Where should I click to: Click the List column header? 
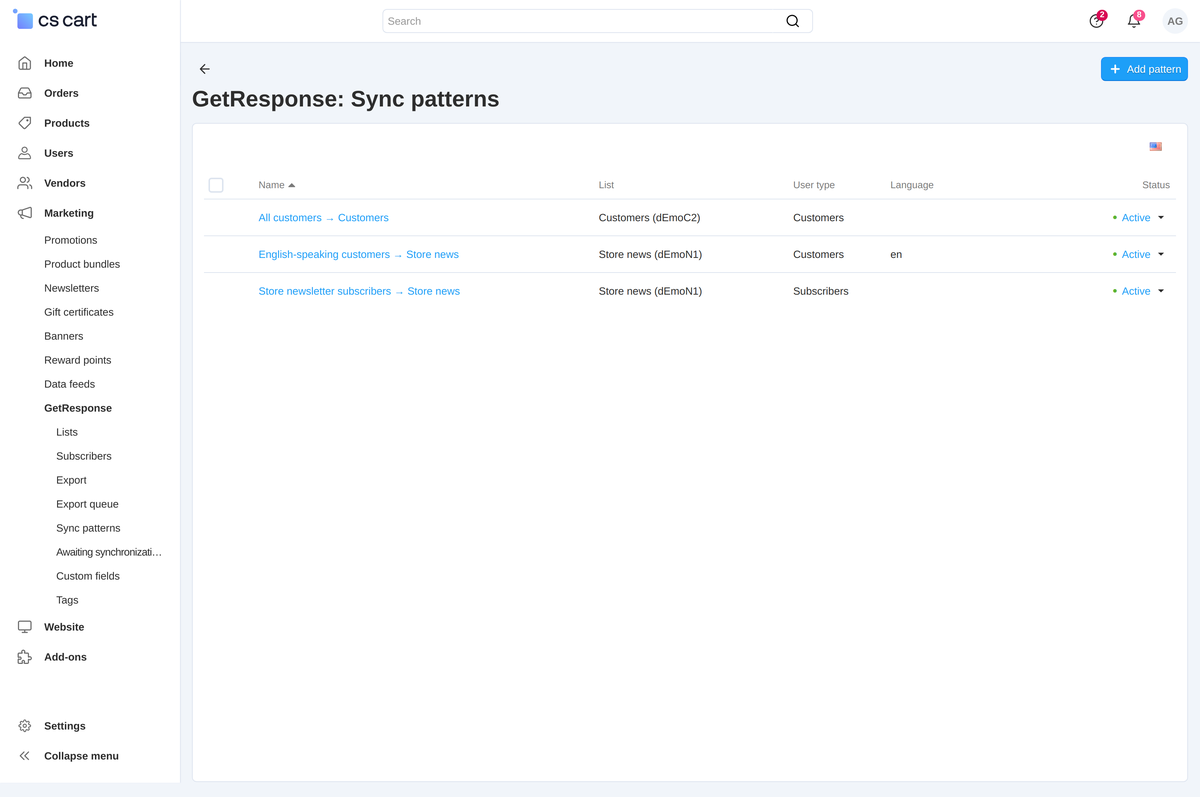click(606, 185)
